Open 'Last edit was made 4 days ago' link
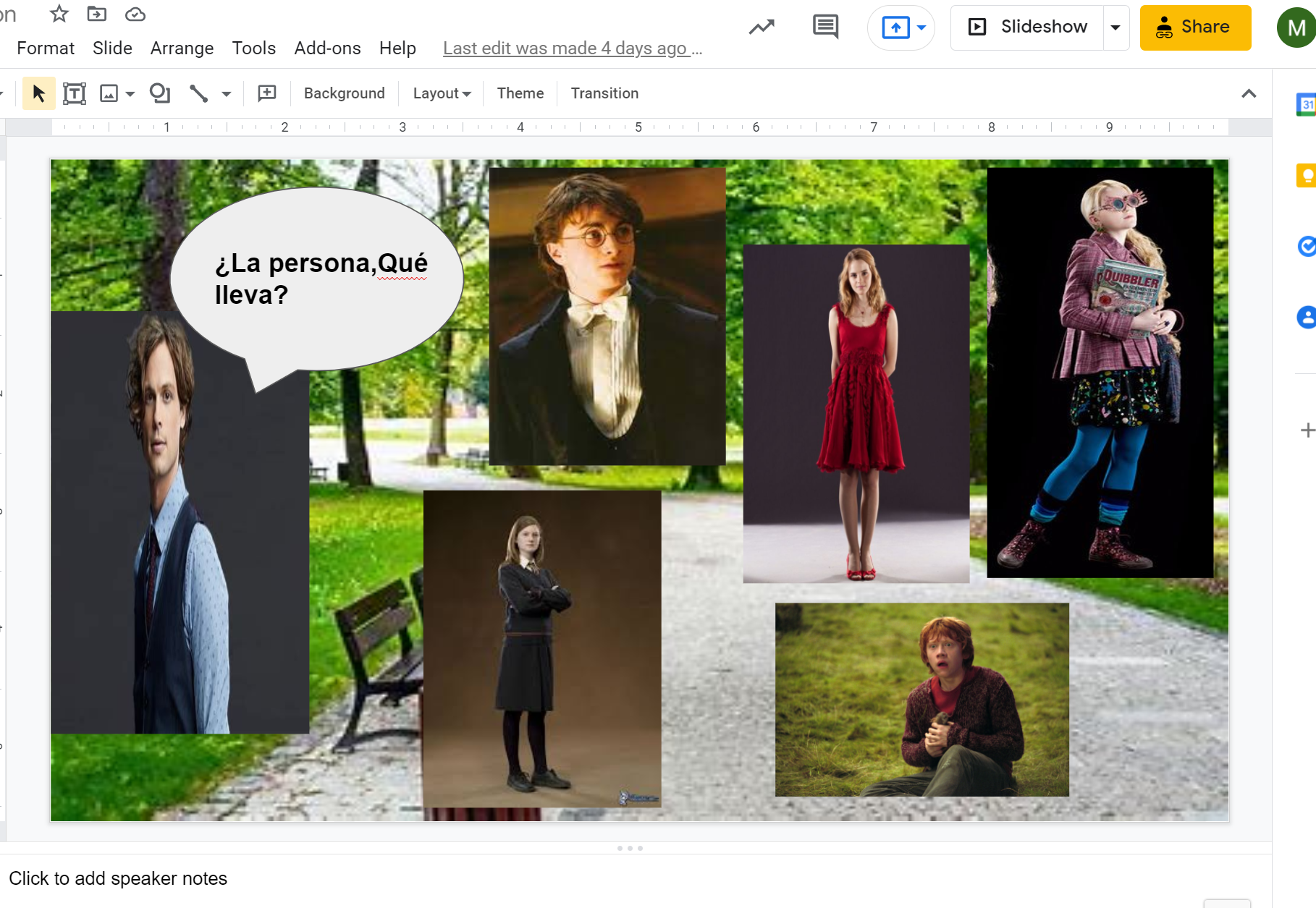1316x908 pixels. [573, 48]
